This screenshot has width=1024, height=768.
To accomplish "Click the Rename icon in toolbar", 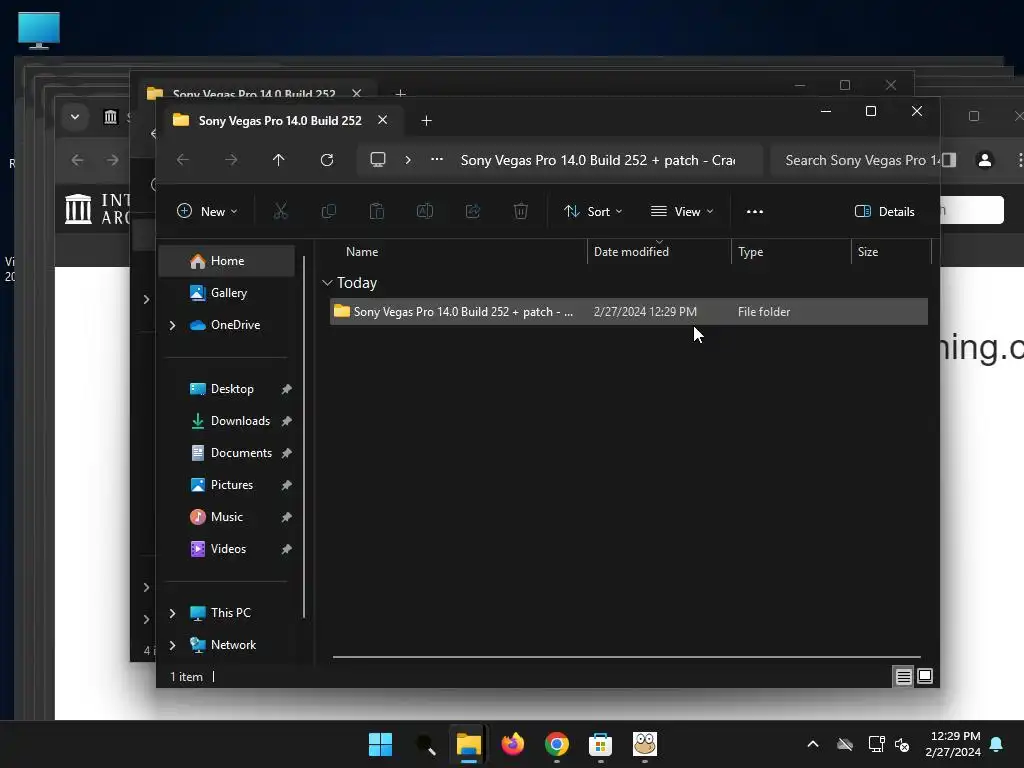I will (424, 211).
